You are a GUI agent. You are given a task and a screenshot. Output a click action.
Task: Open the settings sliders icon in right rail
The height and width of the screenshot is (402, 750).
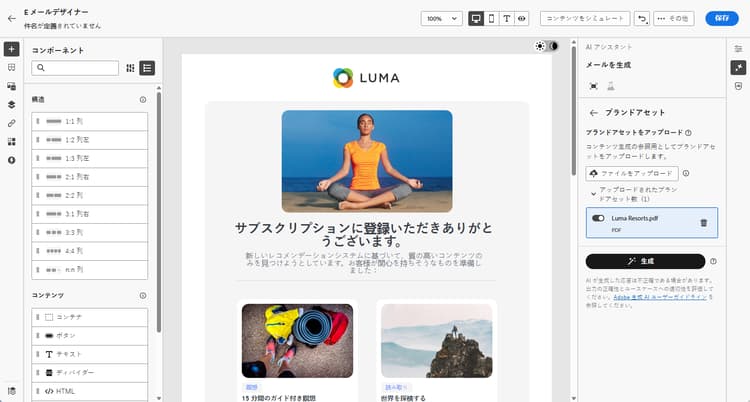(x=738, y=49)
